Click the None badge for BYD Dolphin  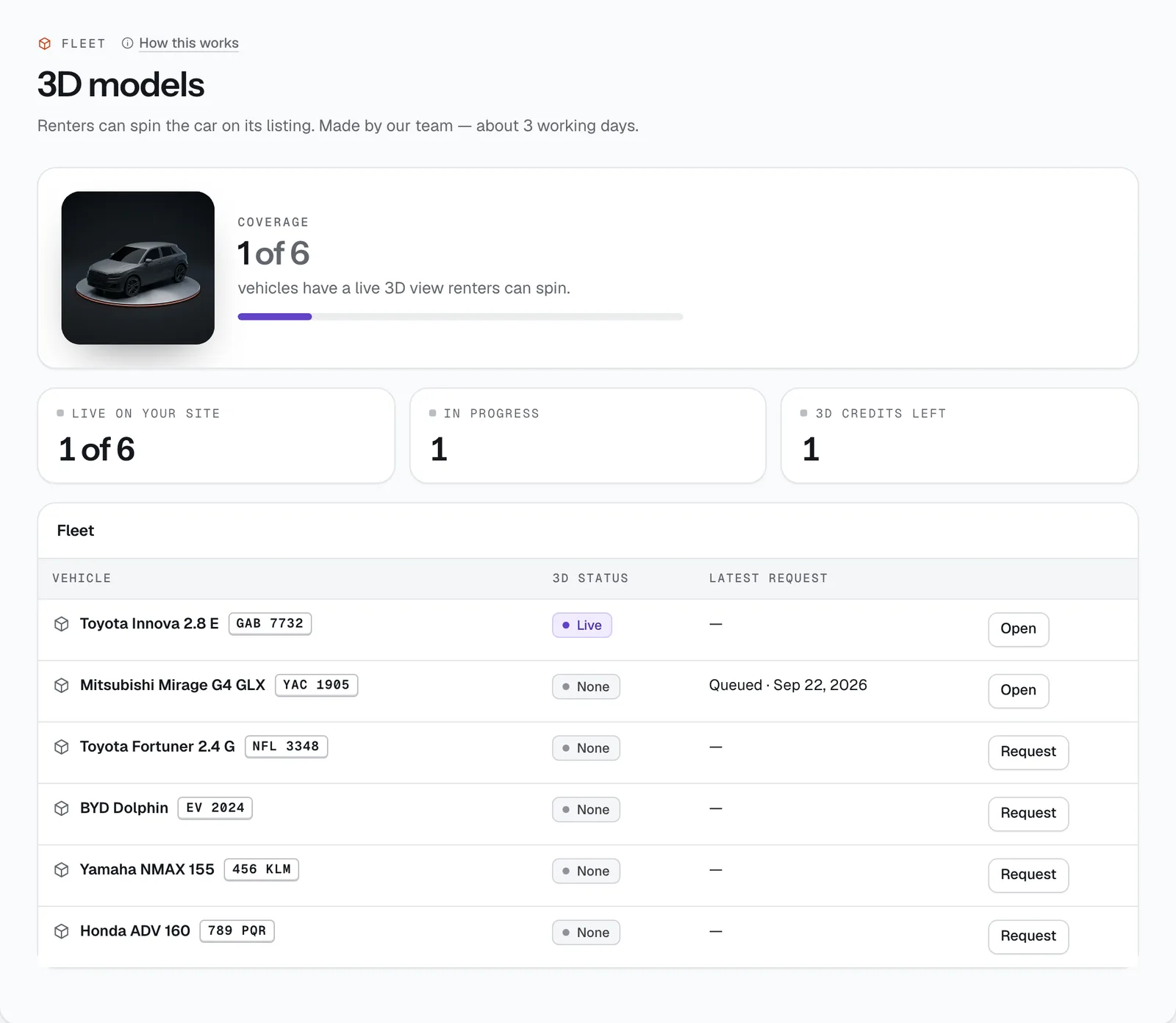pyautogui.click(x=586, y=810)
